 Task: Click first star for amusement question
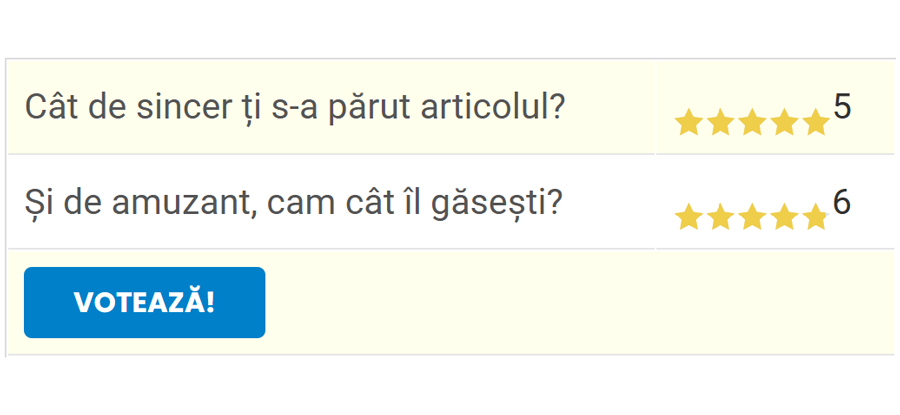688,217
